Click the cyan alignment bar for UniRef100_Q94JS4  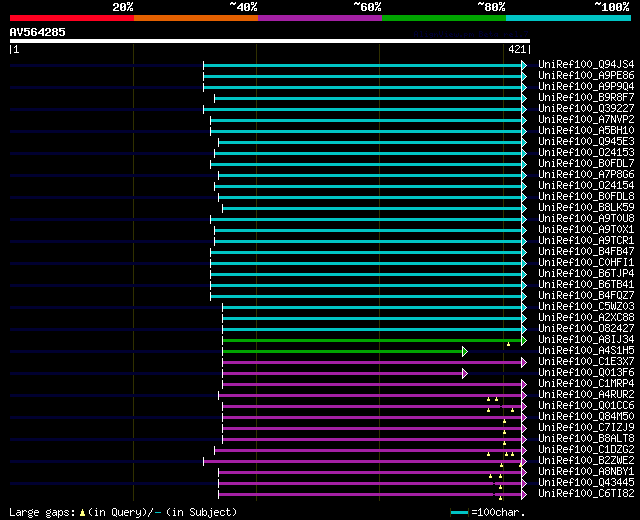[362, 65]
